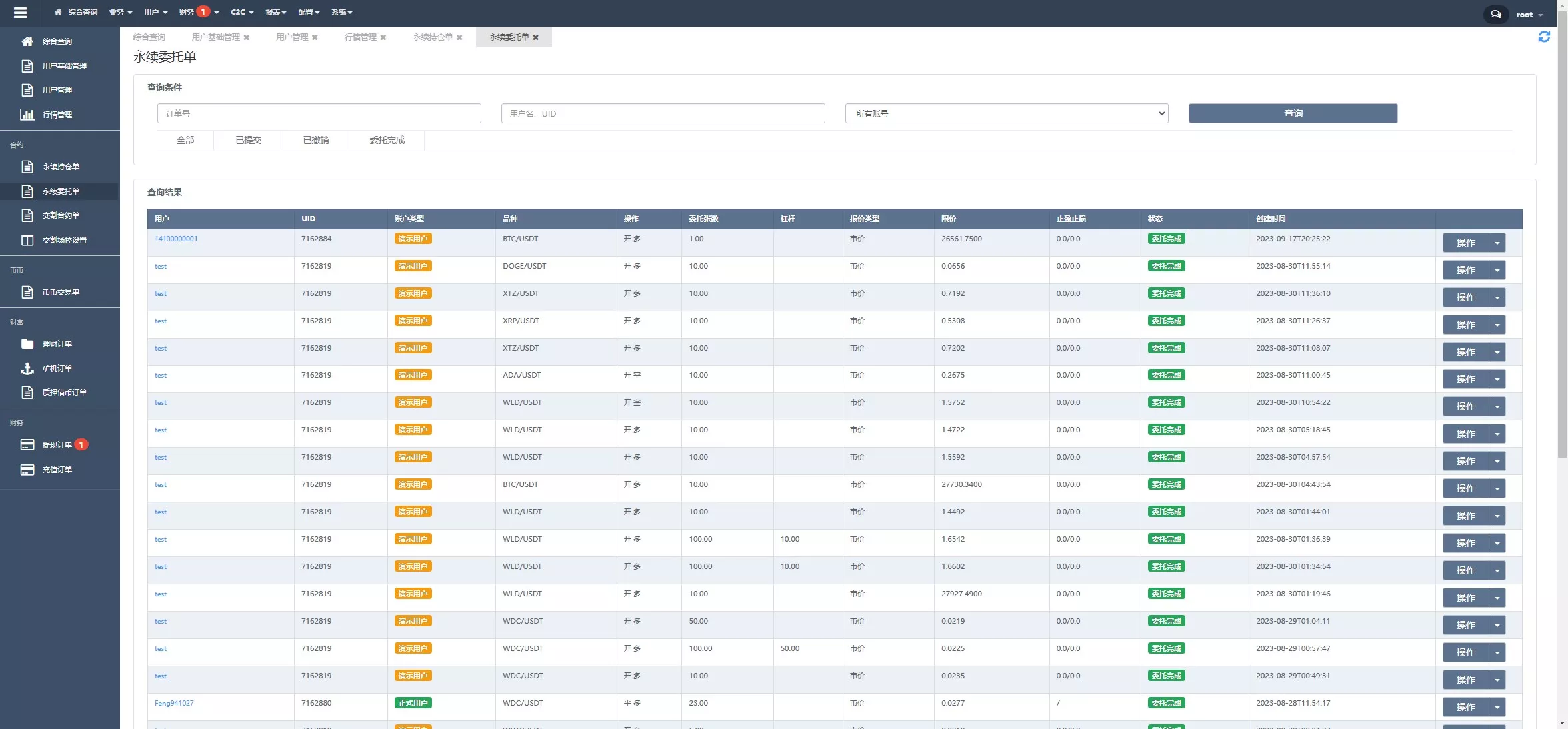The width and height of the screenshot is (1568, 729).
Task: Click the 交割场控设置 columns icon
Action: tap(27, 240)
